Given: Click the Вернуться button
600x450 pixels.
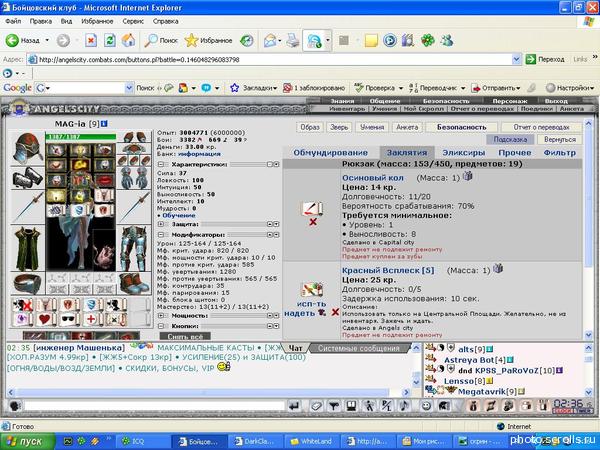Looking at the screenshot, I should click(x=560, y=139).
